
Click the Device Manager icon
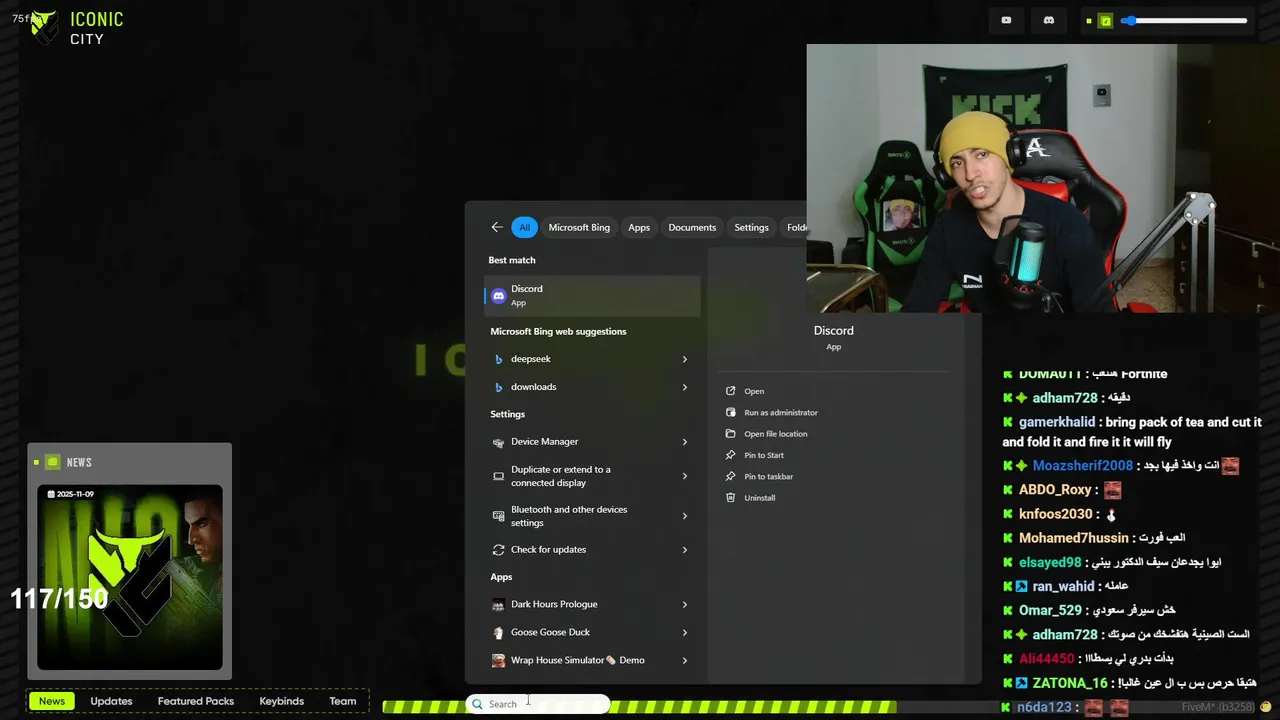pyautogui.click(x=499, y=442)
